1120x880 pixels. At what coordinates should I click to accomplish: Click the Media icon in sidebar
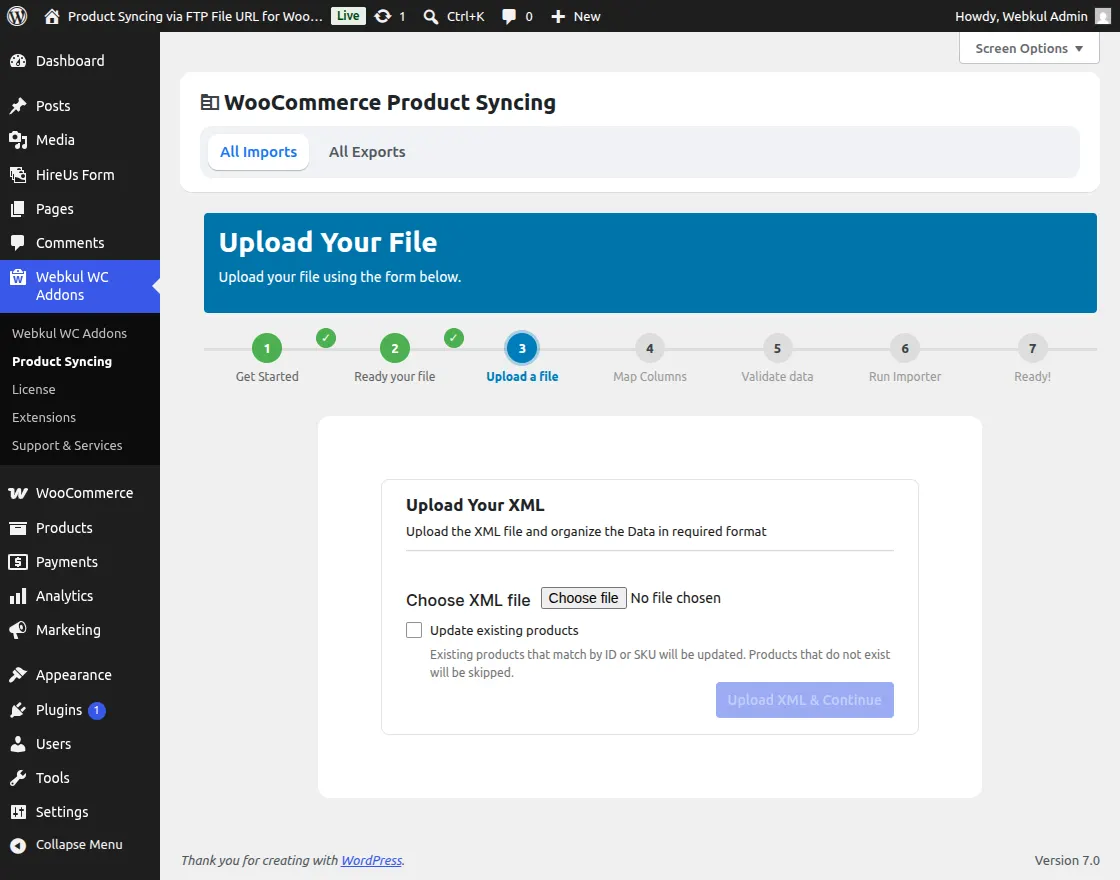(x=18, y=140)
